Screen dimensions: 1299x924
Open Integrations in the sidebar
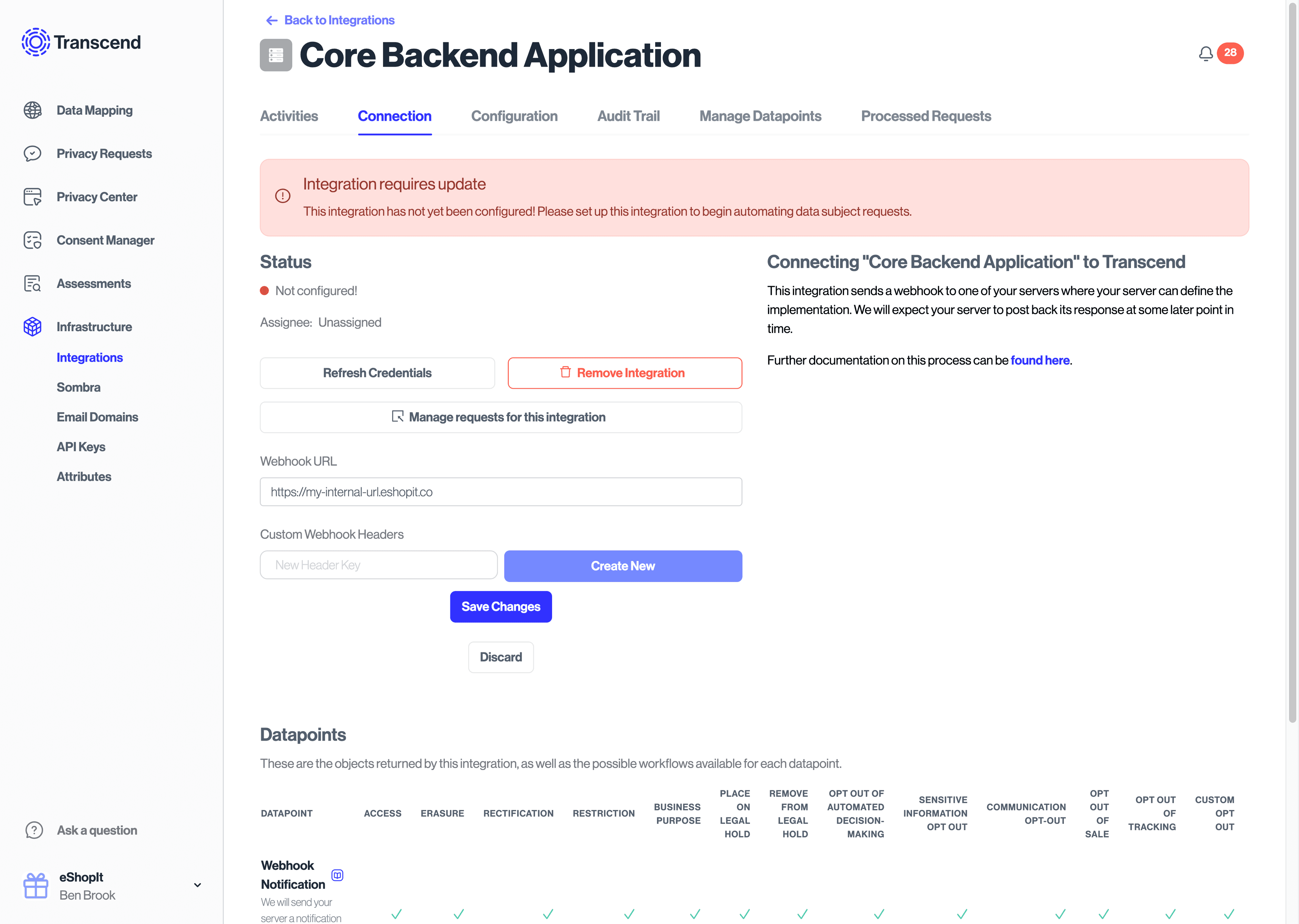click(x=90, y=357)
